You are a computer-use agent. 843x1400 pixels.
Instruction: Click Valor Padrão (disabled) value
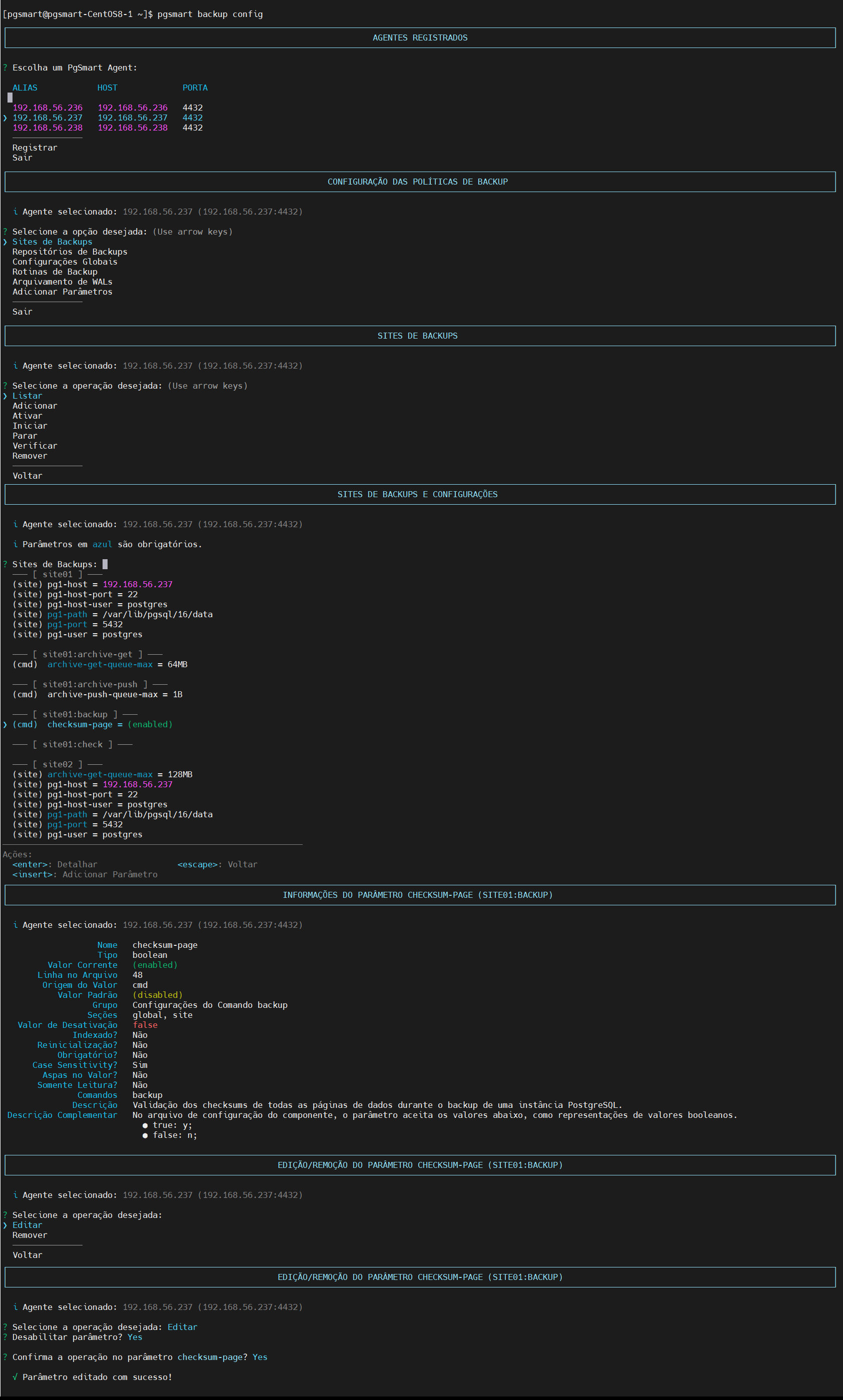[x=158, y=995]
